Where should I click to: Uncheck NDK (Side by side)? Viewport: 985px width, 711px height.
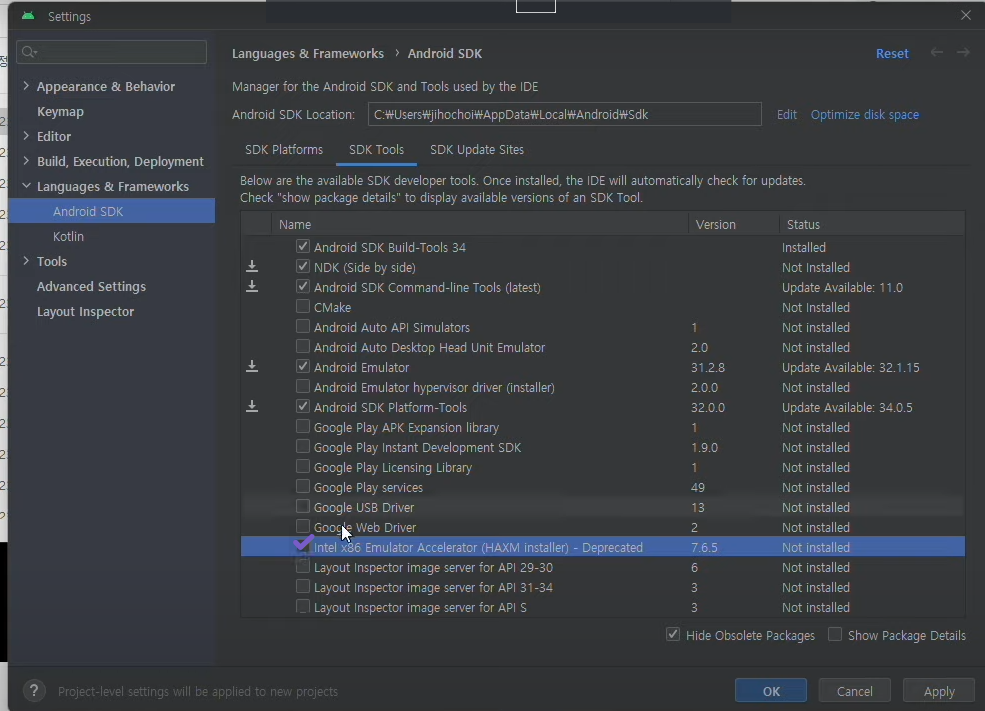303,266
